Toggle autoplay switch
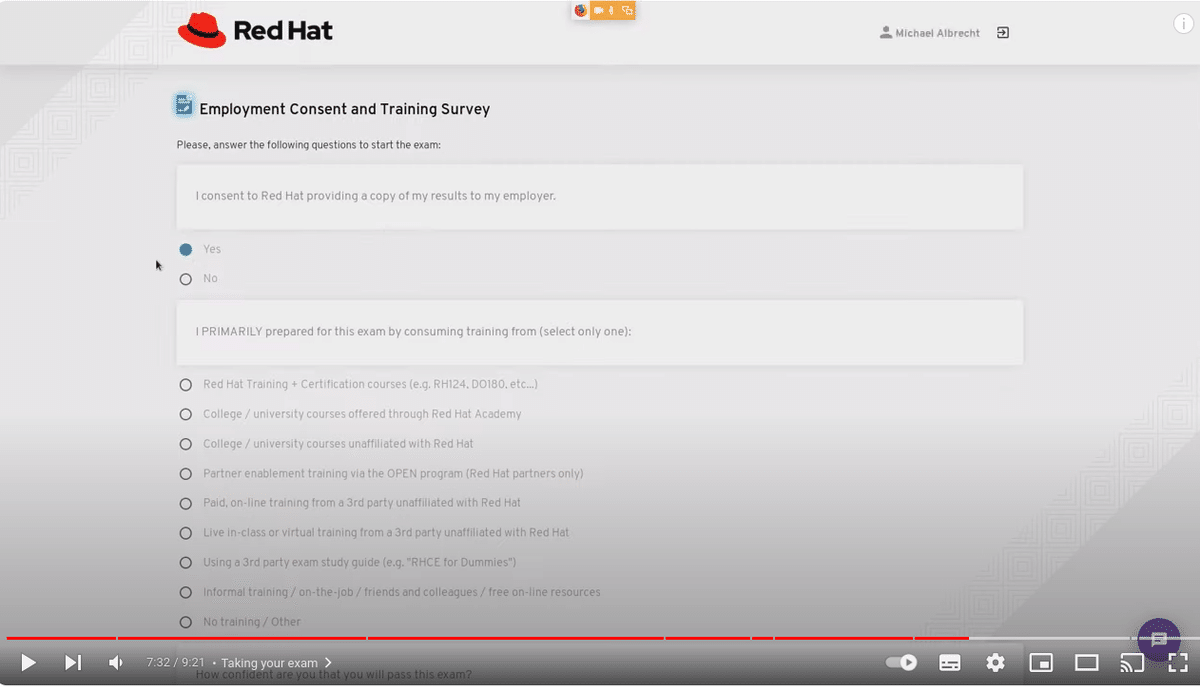 click(902, 662)
